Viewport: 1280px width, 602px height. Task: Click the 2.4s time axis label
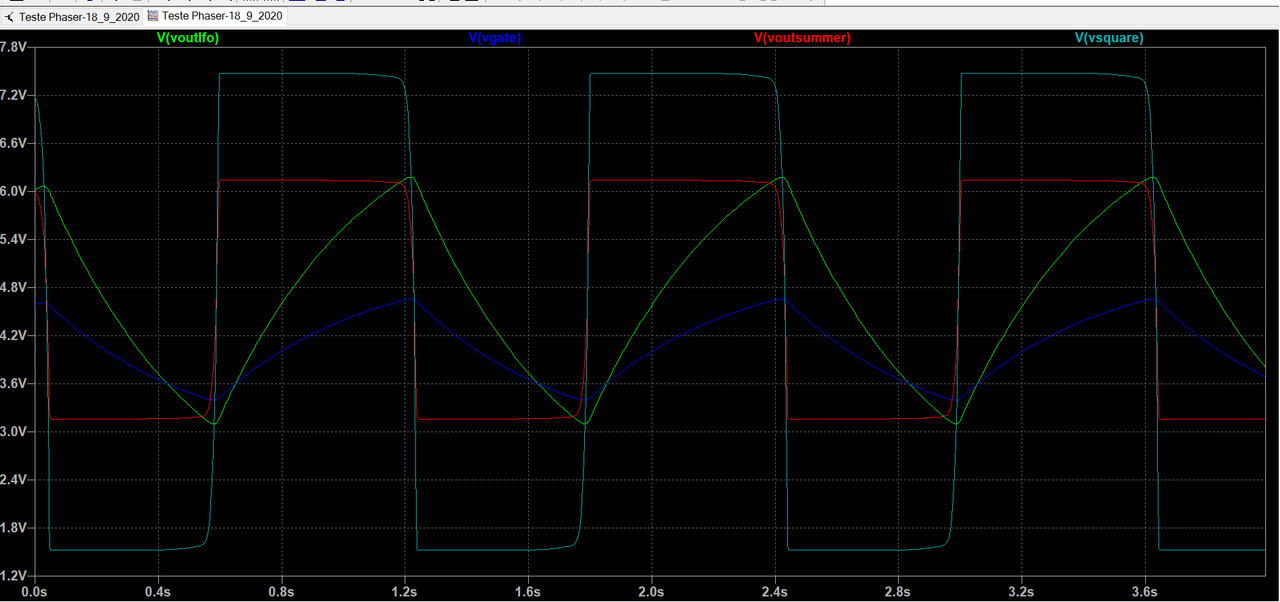click(774, 592)
